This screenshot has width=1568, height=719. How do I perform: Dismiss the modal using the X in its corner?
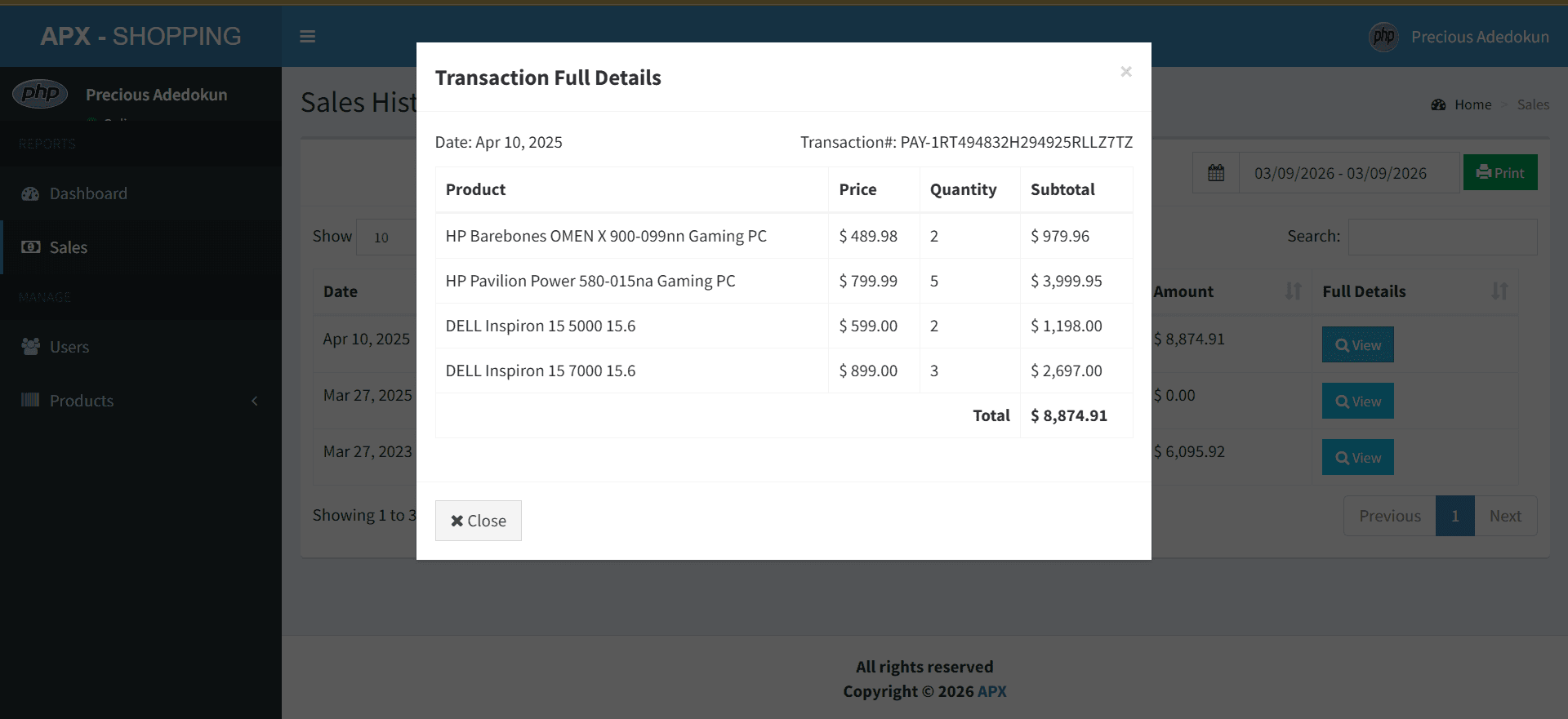coord(1126,72)
